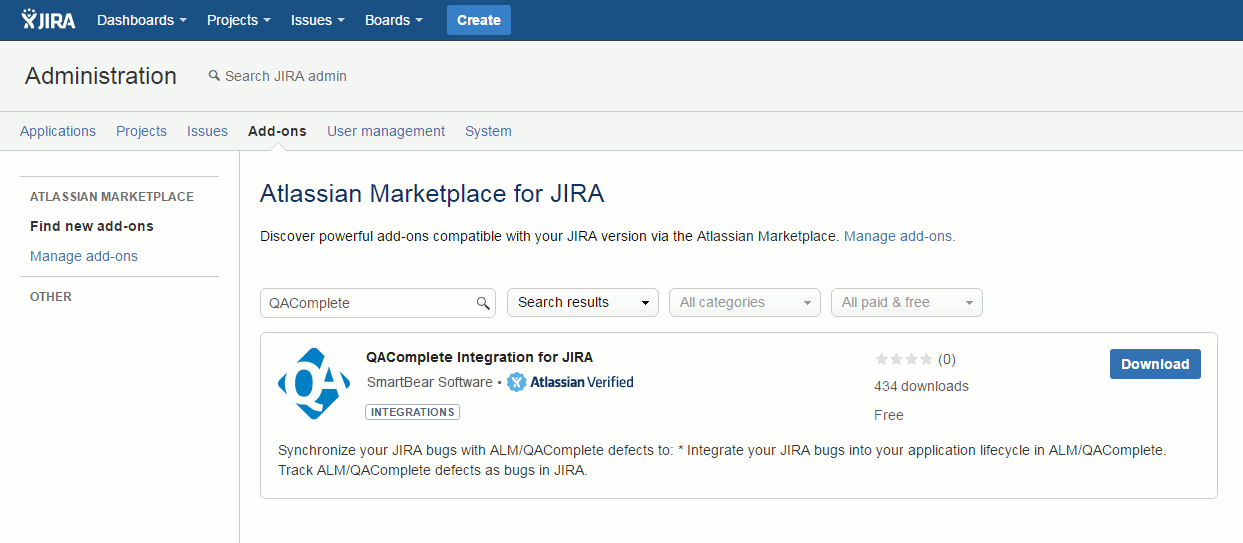Switch to the User management tab

386,131
